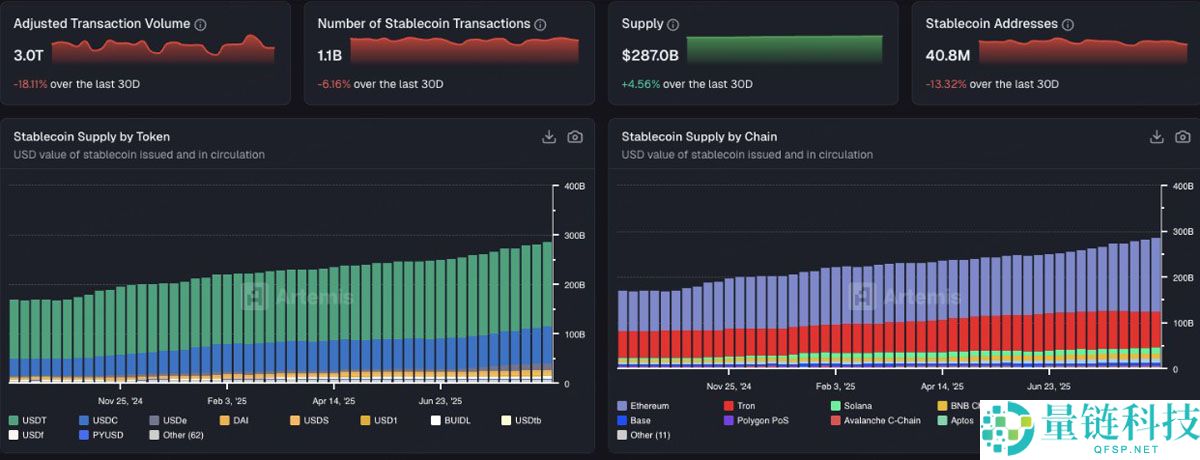1200x460 pixels.
Task: Click the PYUSD legend color swatch
Action: (84, 435)
